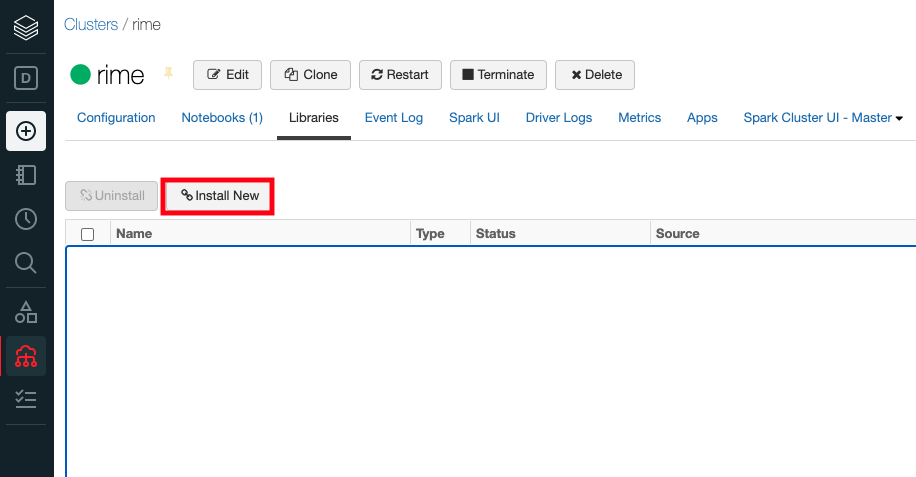Click the Install New library button
The height and width of the screenshot is (477, 916).
219,196
